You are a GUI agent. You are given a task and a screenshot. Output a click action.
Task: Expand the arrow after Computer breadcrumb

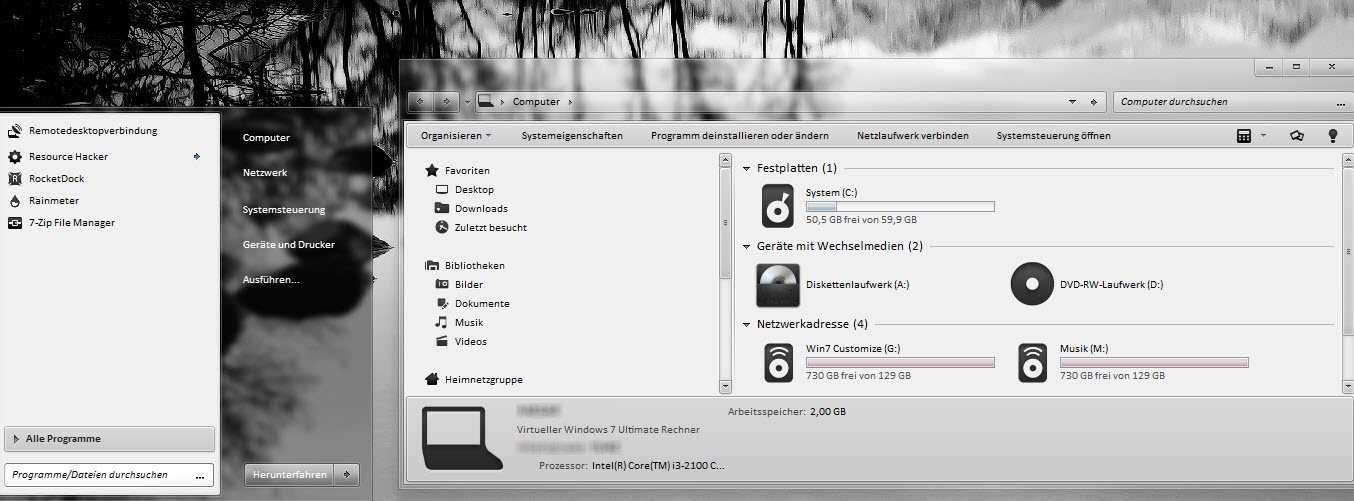pyautogui.click(x=570, y=102)
